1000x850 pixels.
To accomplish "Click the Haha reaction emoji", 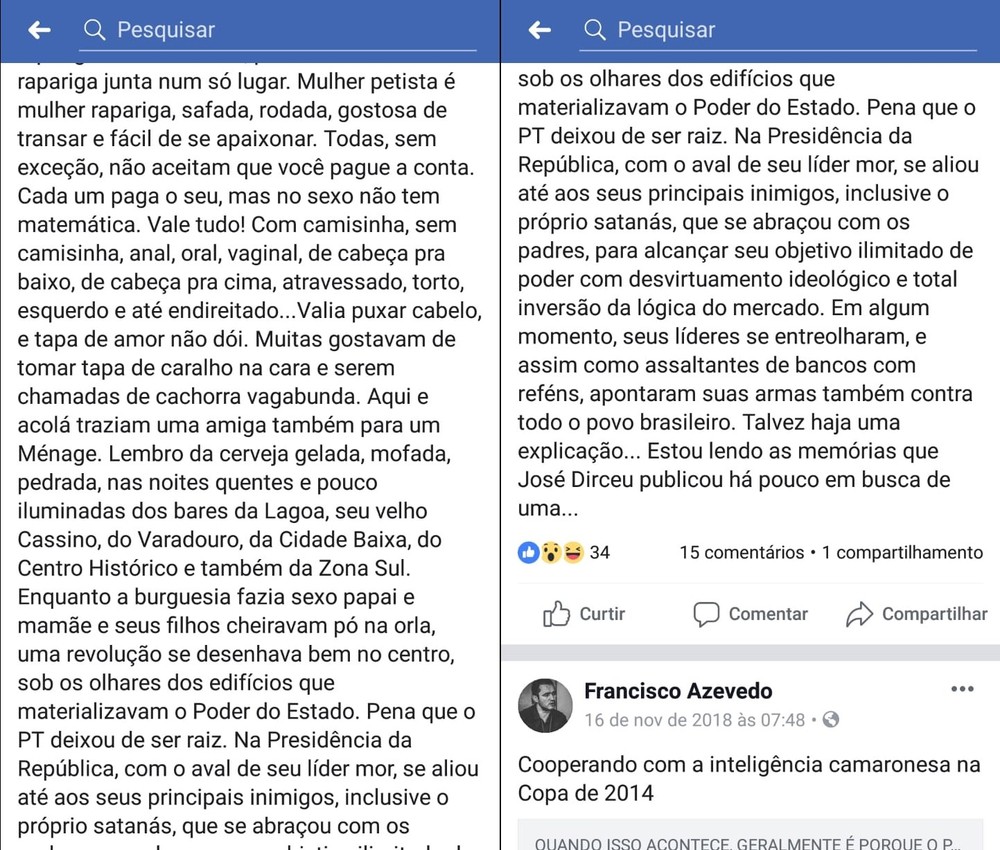I will point(572,552).
